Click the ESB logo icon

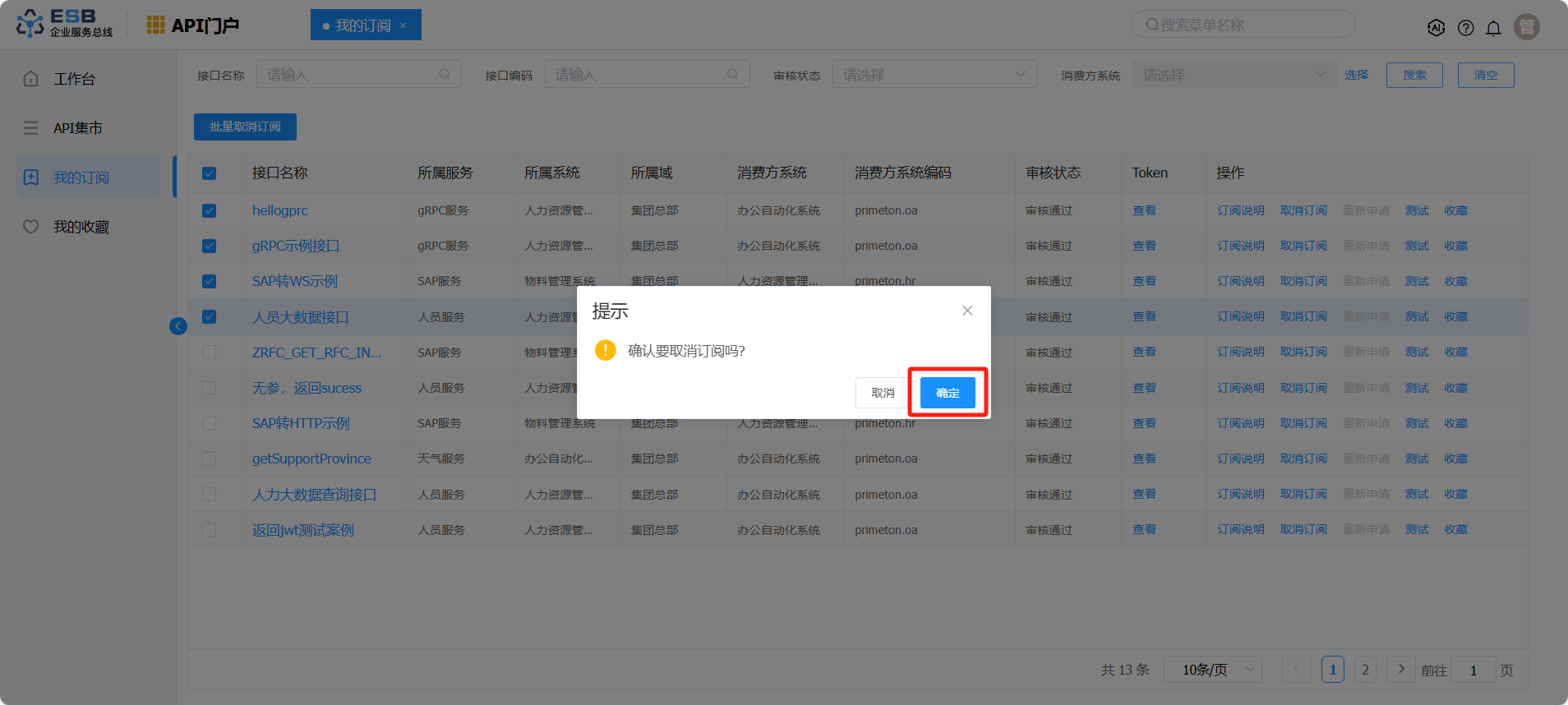click(x=30, y=24)
